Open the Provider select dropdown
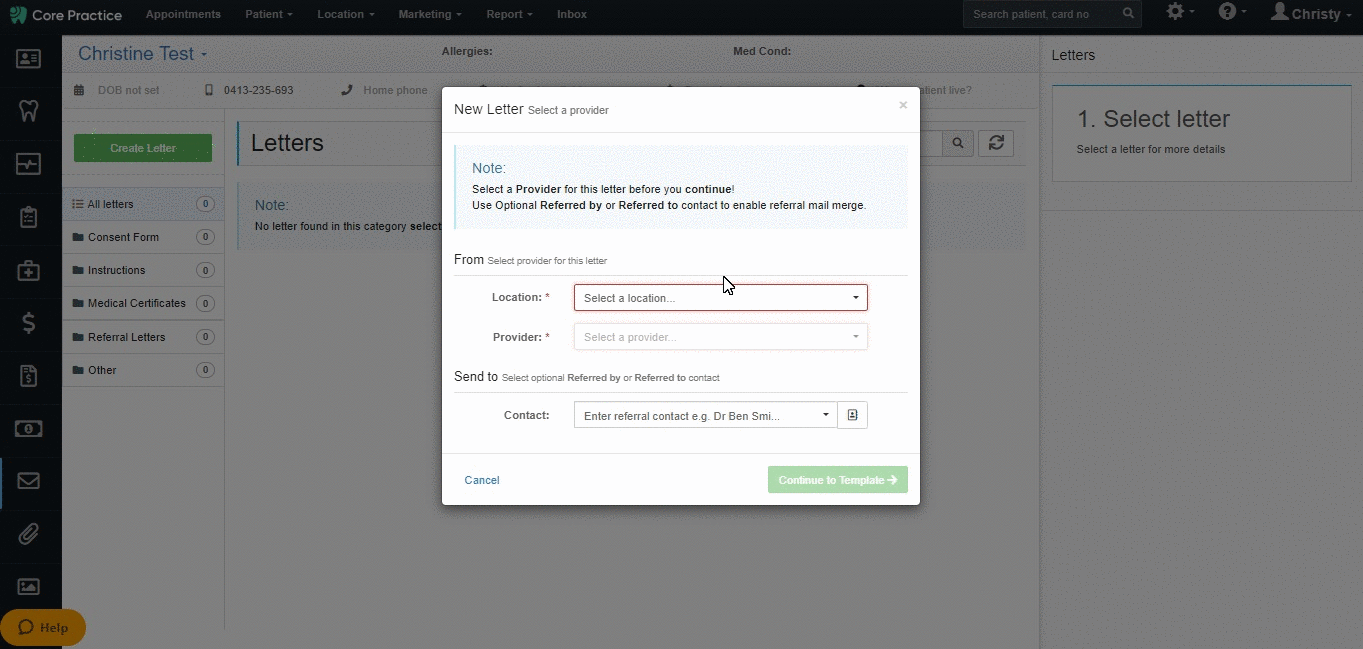This screenshot has height=649, width=1363. pos(721,337)
